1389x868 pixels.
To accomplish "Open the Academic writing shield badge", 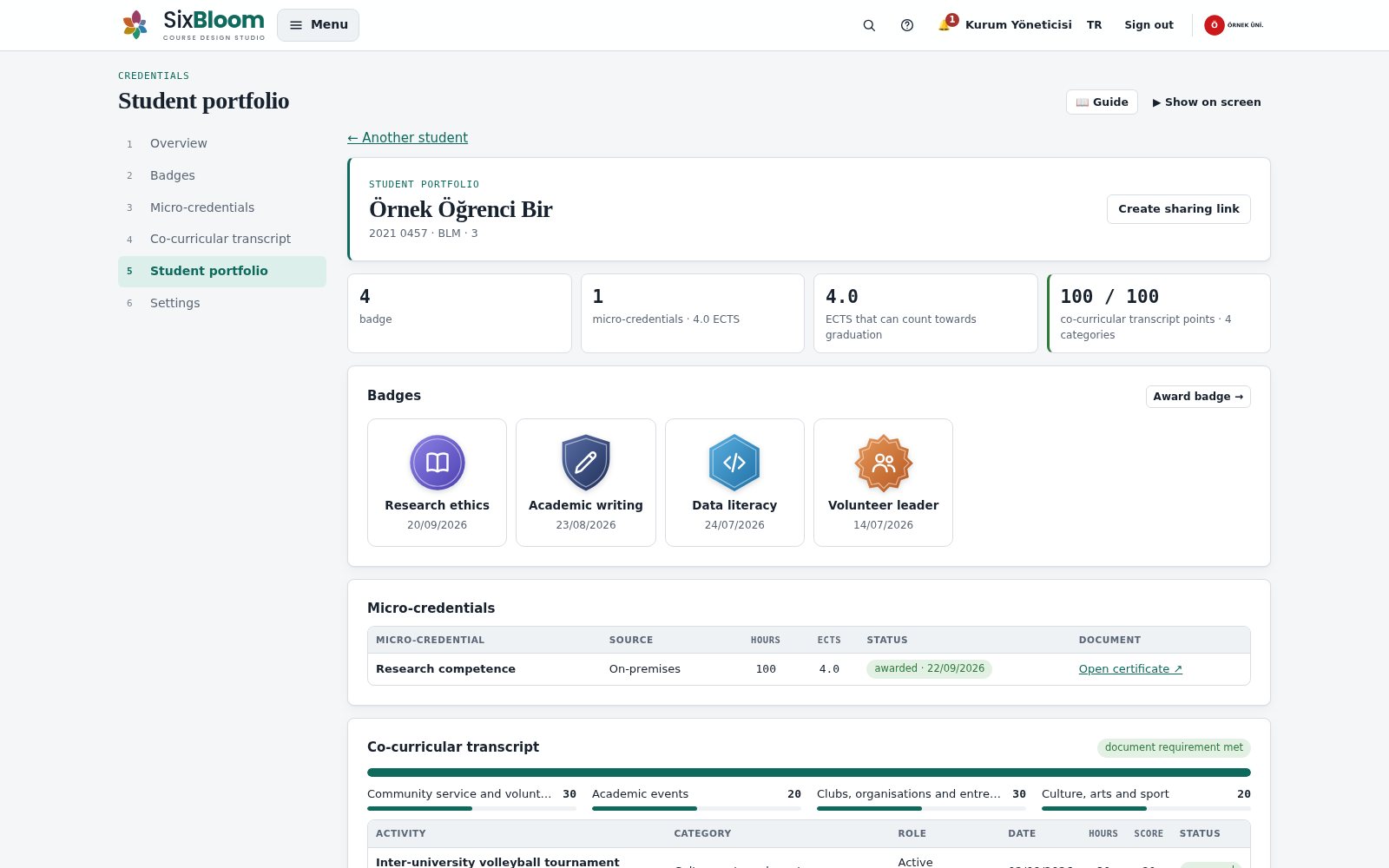I will click(586, 463).
